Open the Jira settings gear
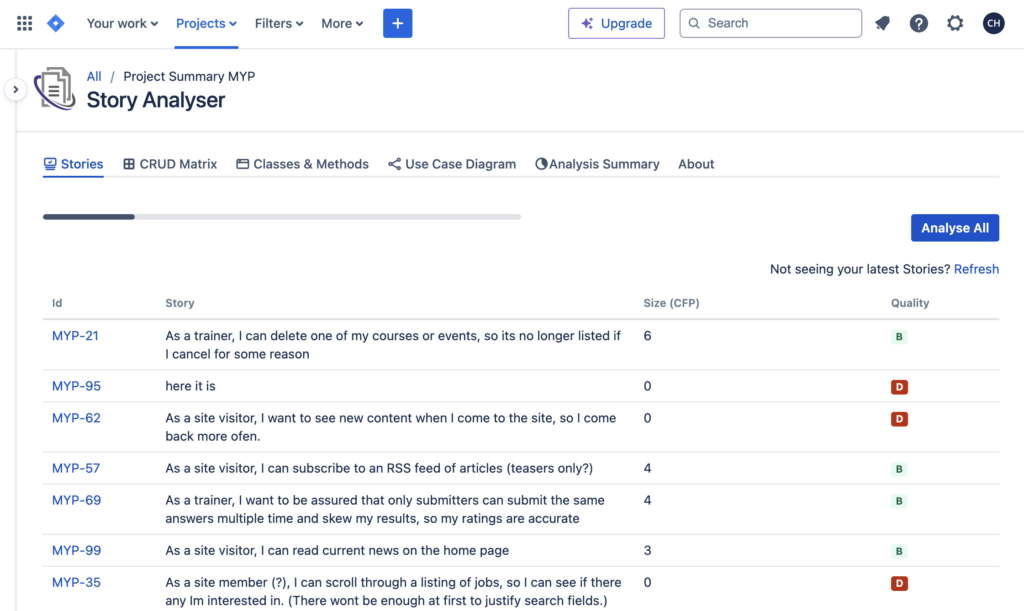Image resolution: width=1024 pixels, height=611 pixels. point(954,22)
